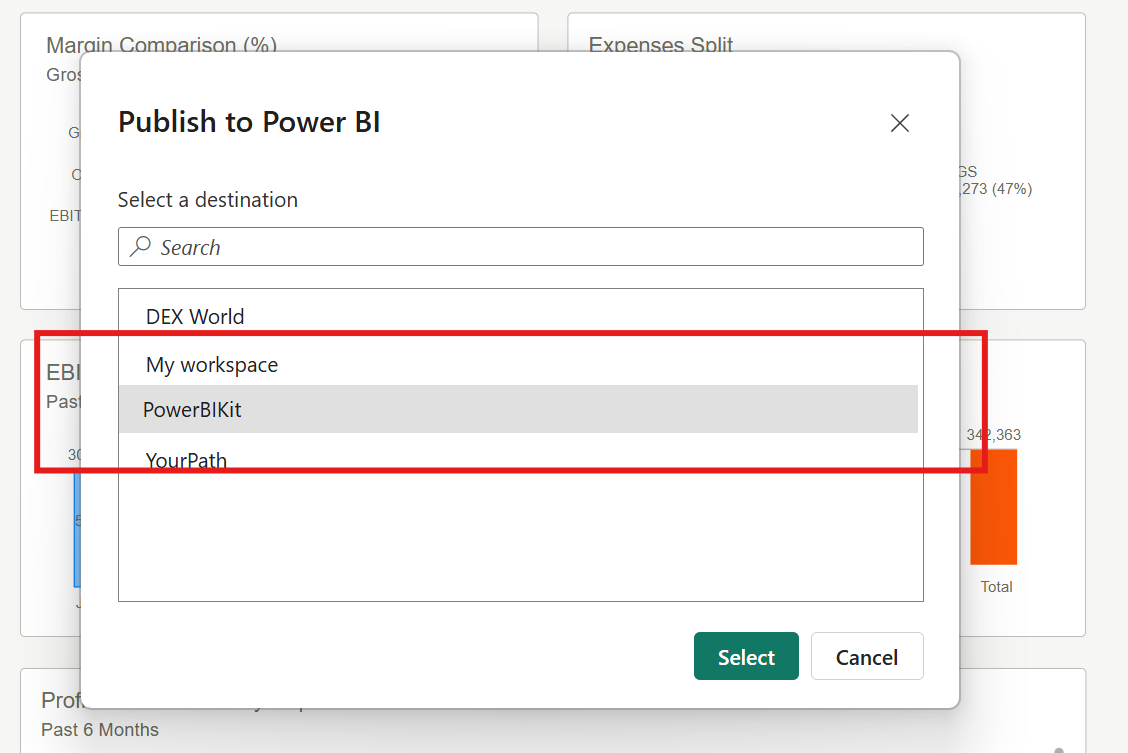
Task: Click the Margin Comparison (%) chart title
Action: coord(161,45)
